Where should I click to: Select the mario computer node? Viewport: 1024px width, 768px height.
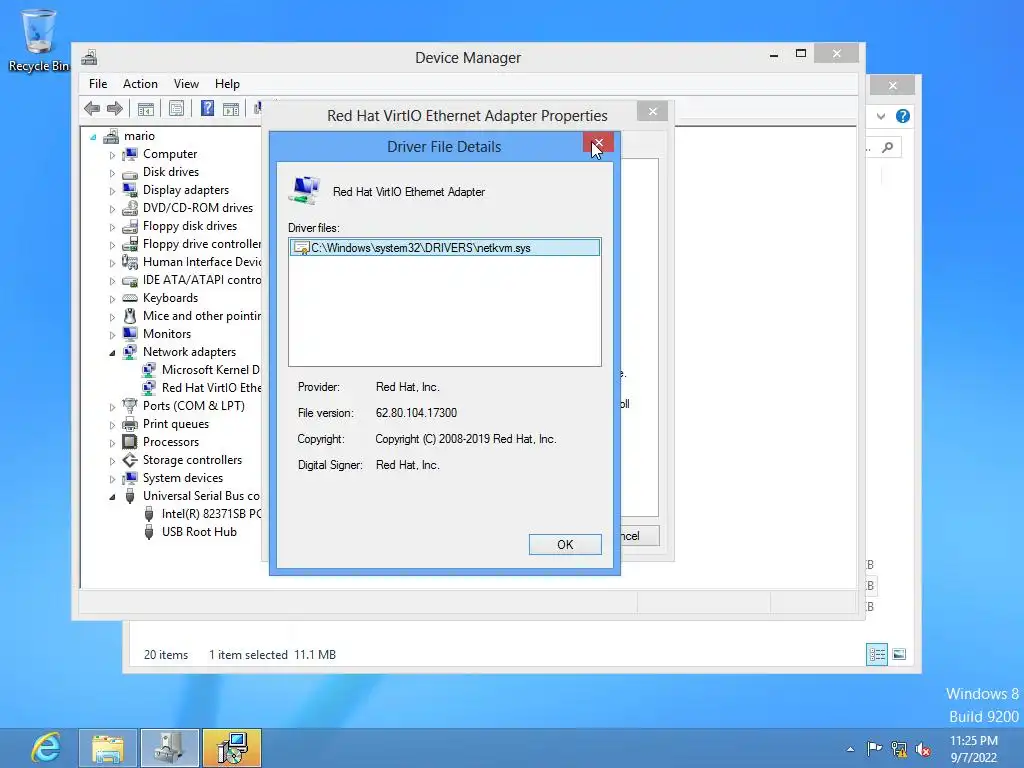pos(139,136)
